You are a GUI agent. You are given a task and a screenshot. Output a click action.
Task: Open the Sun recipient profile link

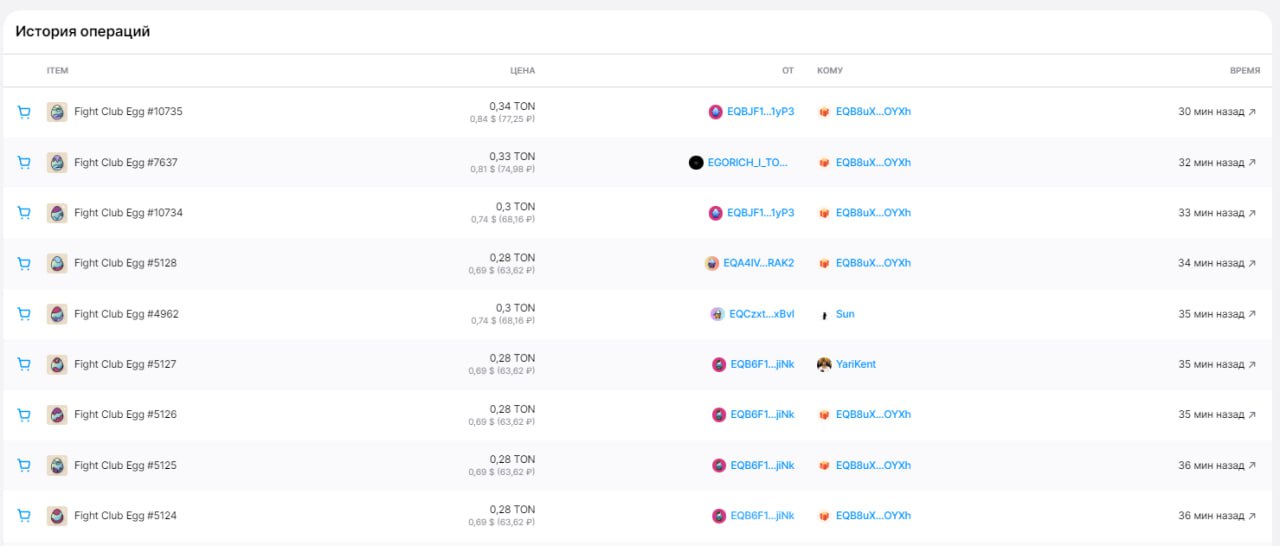[x=845, y=314]
